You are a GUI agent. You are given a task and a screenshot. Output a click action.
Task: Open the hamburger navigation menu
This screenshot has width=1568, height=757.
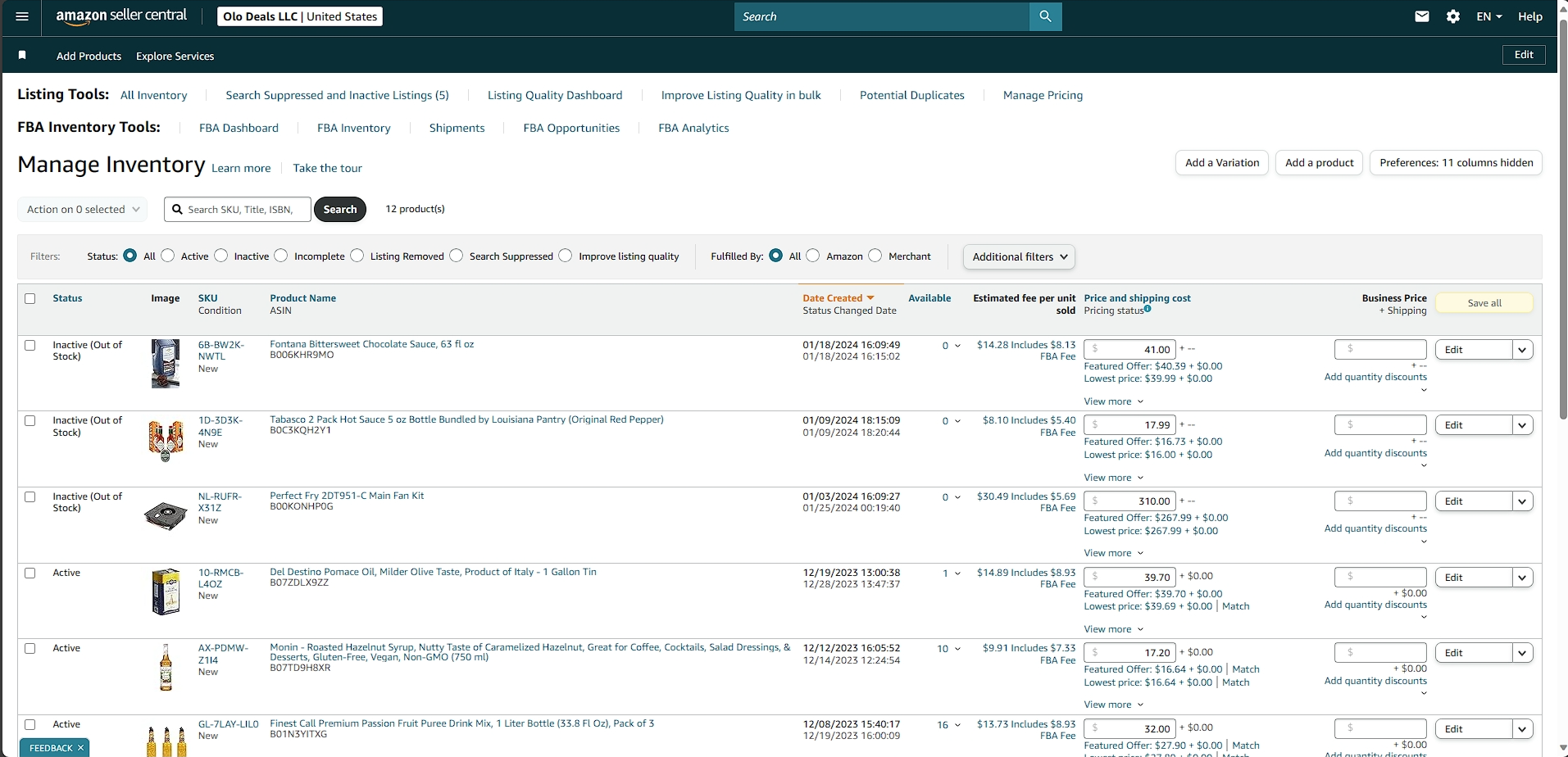[22, 16]
